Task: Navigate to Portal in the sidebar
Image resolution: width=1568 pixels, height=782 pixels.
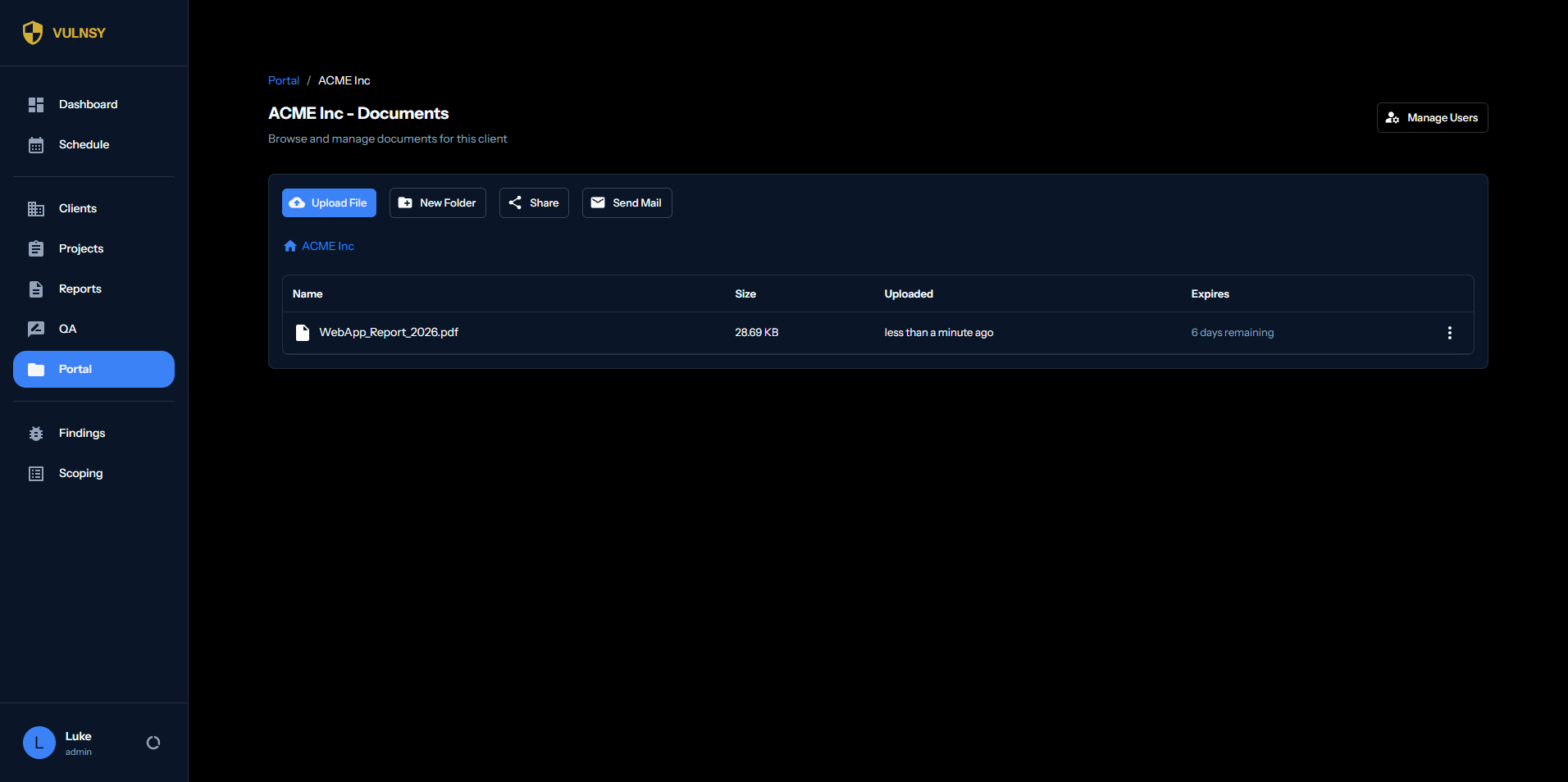Action: tap(93, 369)
